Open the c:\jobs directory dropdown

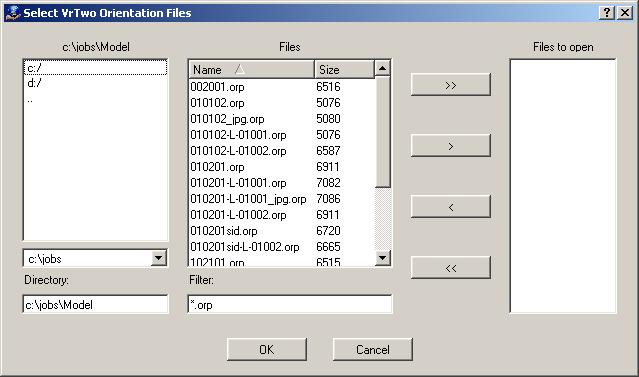pos(159,258)
